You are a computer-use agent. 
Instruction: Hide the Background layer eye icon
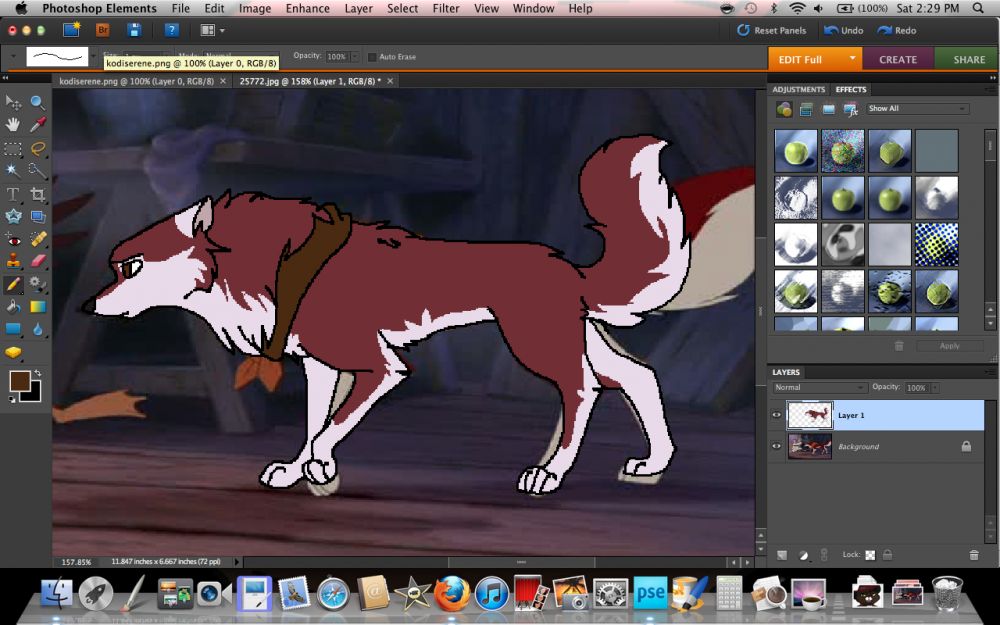776,446
